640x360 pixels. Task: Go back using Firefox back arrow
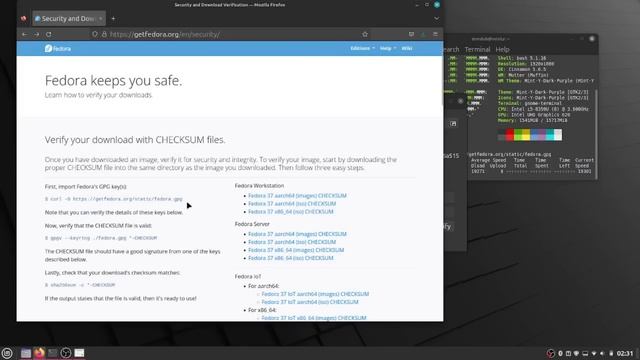pyautogui.click(x=24, y=35)
